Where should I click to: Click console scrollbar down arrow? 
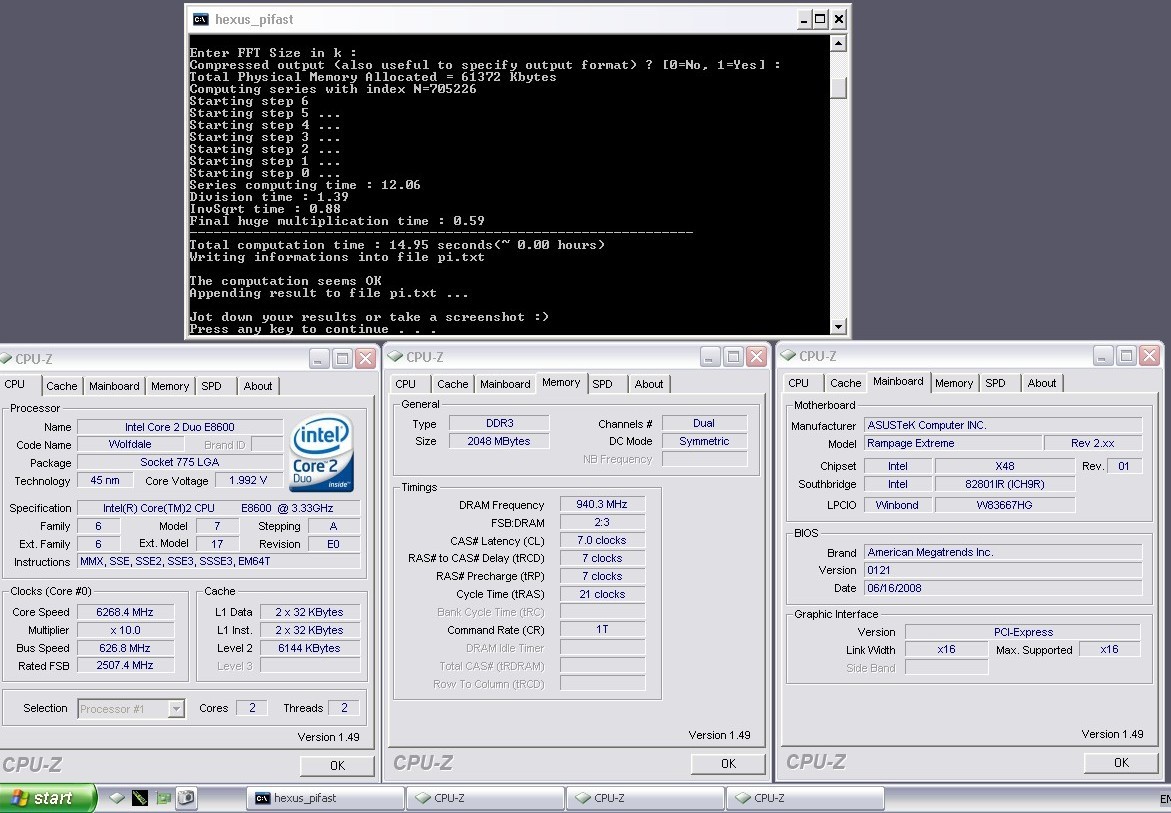click(838, 326)
